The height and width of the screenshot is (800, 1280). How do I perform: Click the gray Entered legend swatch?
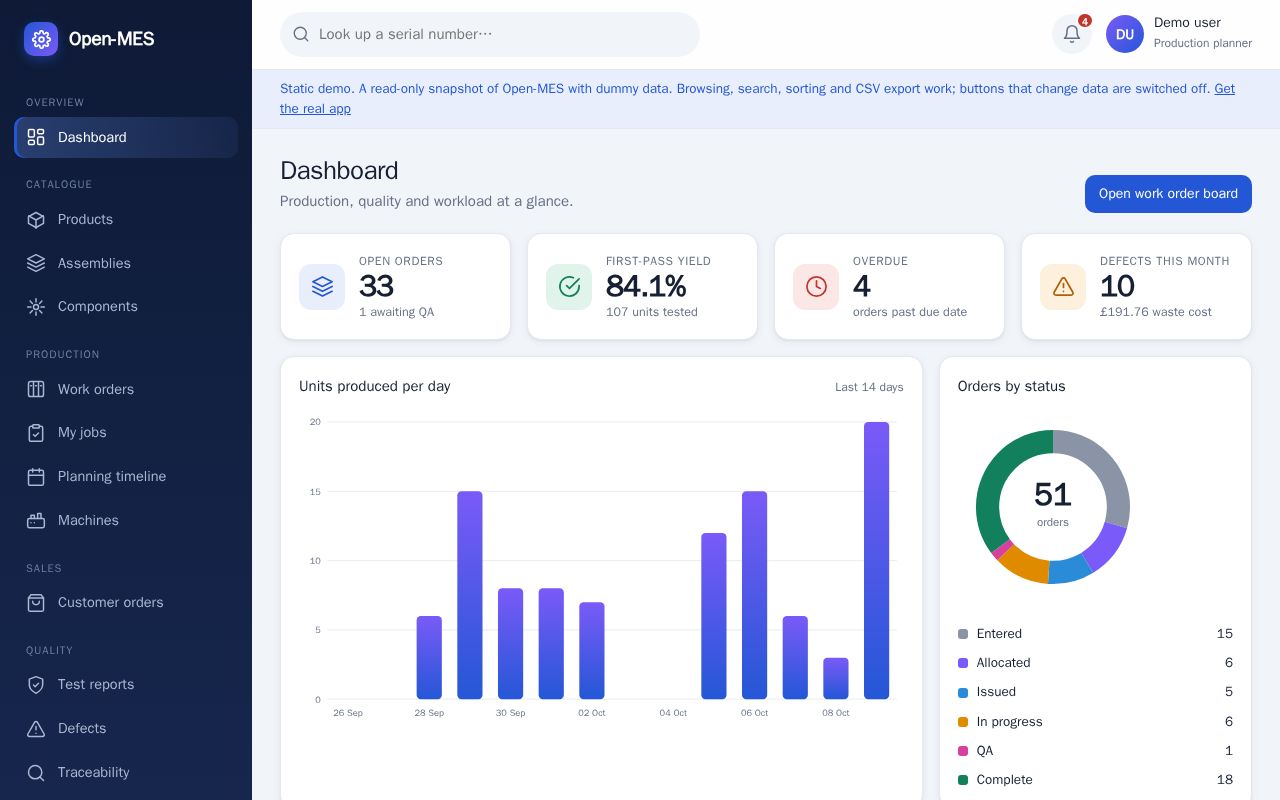[x=963, y=634]
